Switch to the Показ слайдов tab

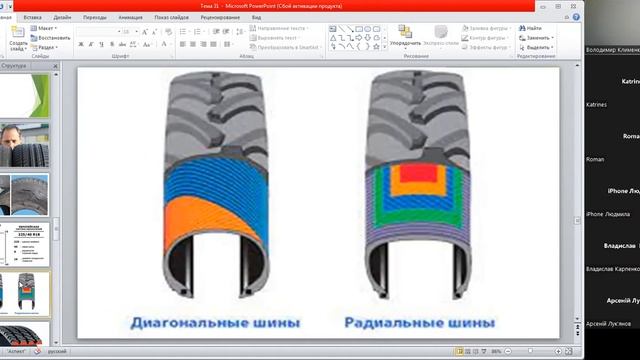tap(171, 18)
